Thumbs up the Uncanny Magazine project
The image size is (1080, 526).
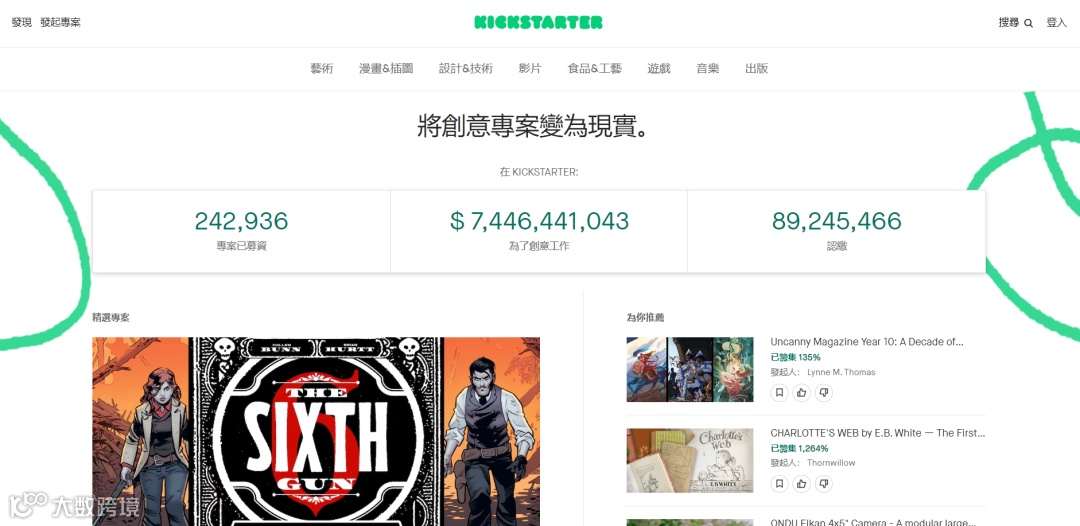(802, 392)
